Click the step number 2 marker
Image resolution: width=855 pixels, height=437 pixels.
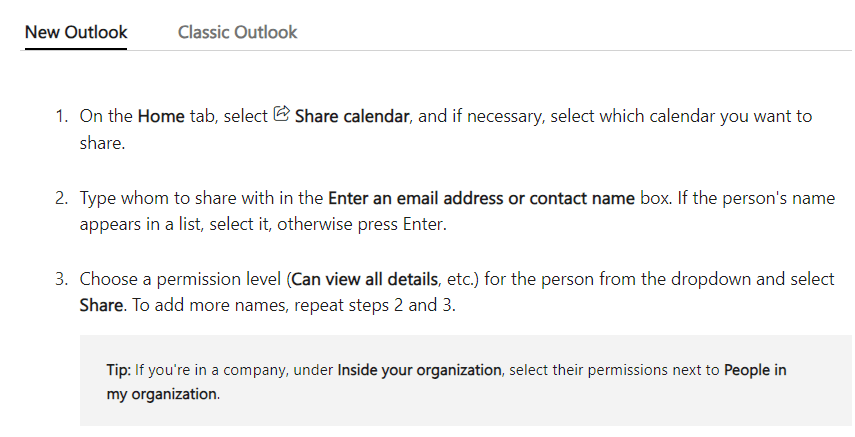[x=62, y=198]
